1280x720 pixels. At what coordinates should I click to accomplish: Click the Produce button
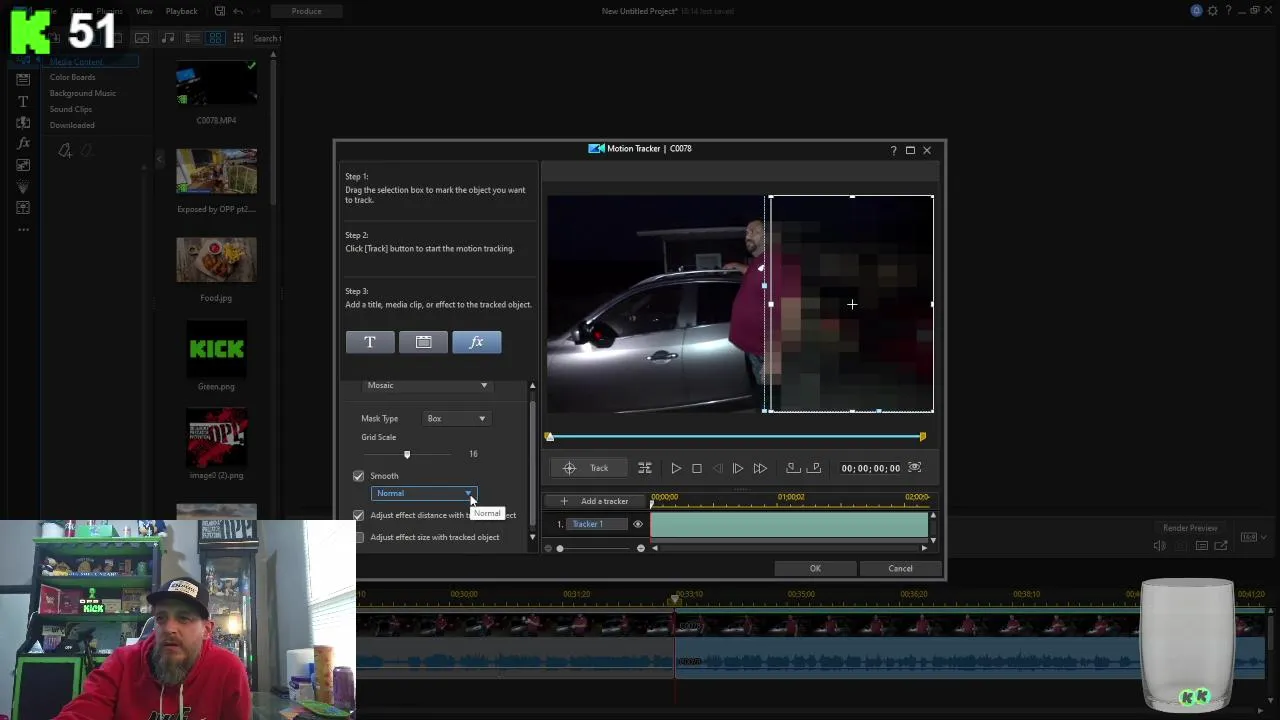306,11
